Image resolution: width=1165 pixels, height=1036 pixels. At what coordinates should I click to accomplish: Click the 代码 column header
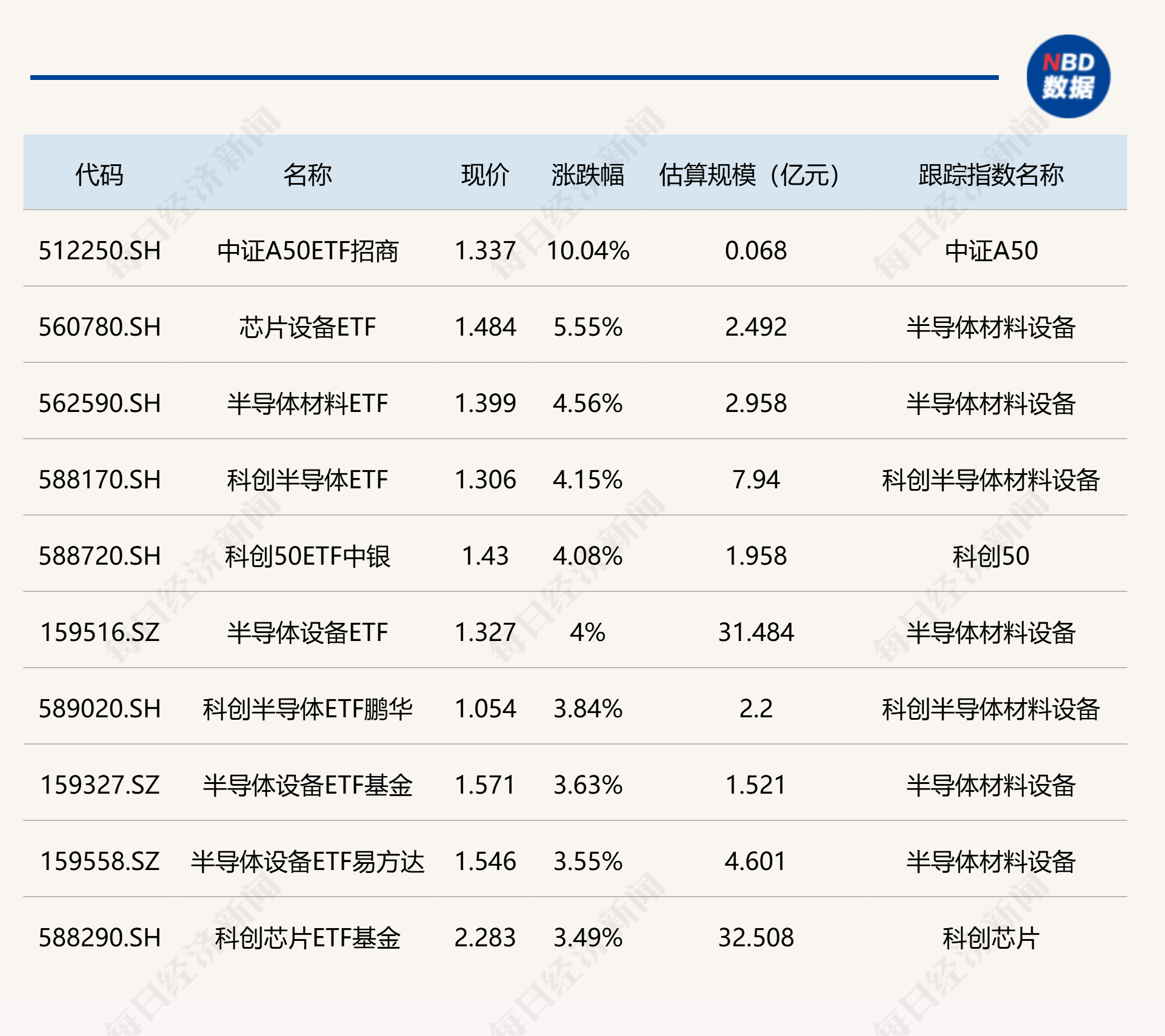click(x=99, y=174)
